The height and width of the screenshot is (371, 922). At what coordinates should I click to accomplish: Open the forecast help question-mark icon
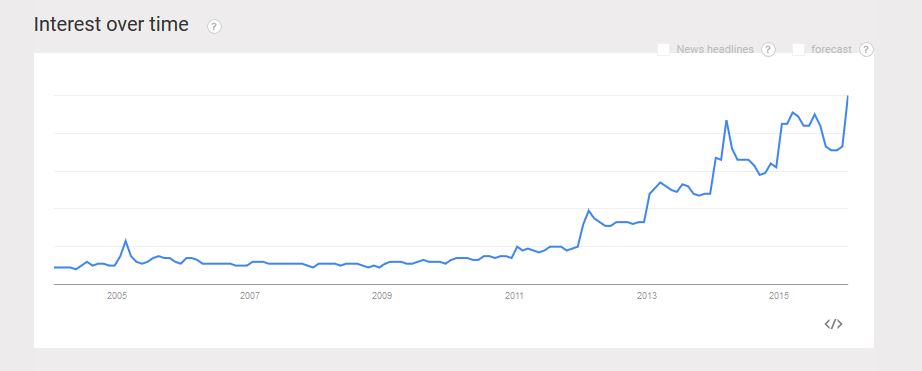click(866, 50)
